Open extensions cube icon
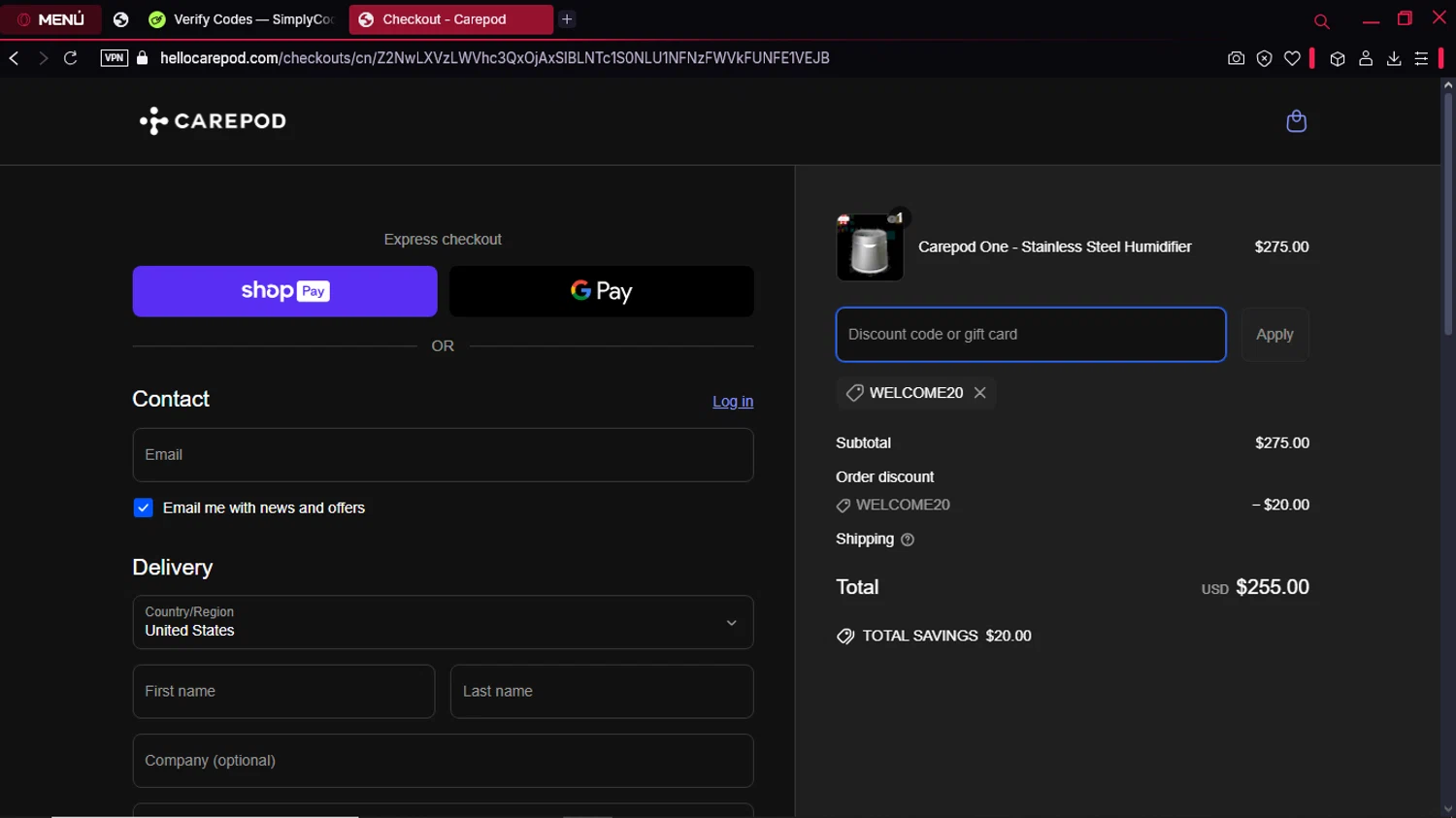Image resolution: width=1456 pixels, height=818 pixels. (1338, 58)
